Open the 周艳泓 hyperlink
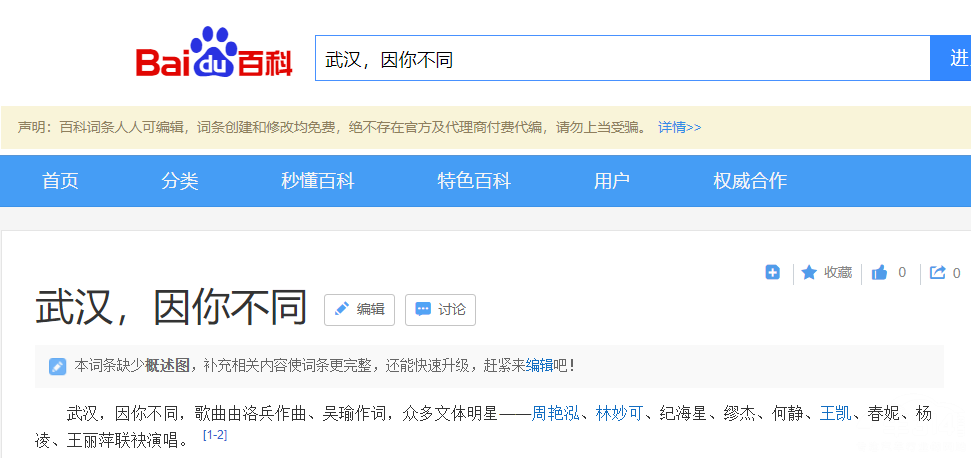Viewport: 971px width, 458px height. click(x=555, y=413)
